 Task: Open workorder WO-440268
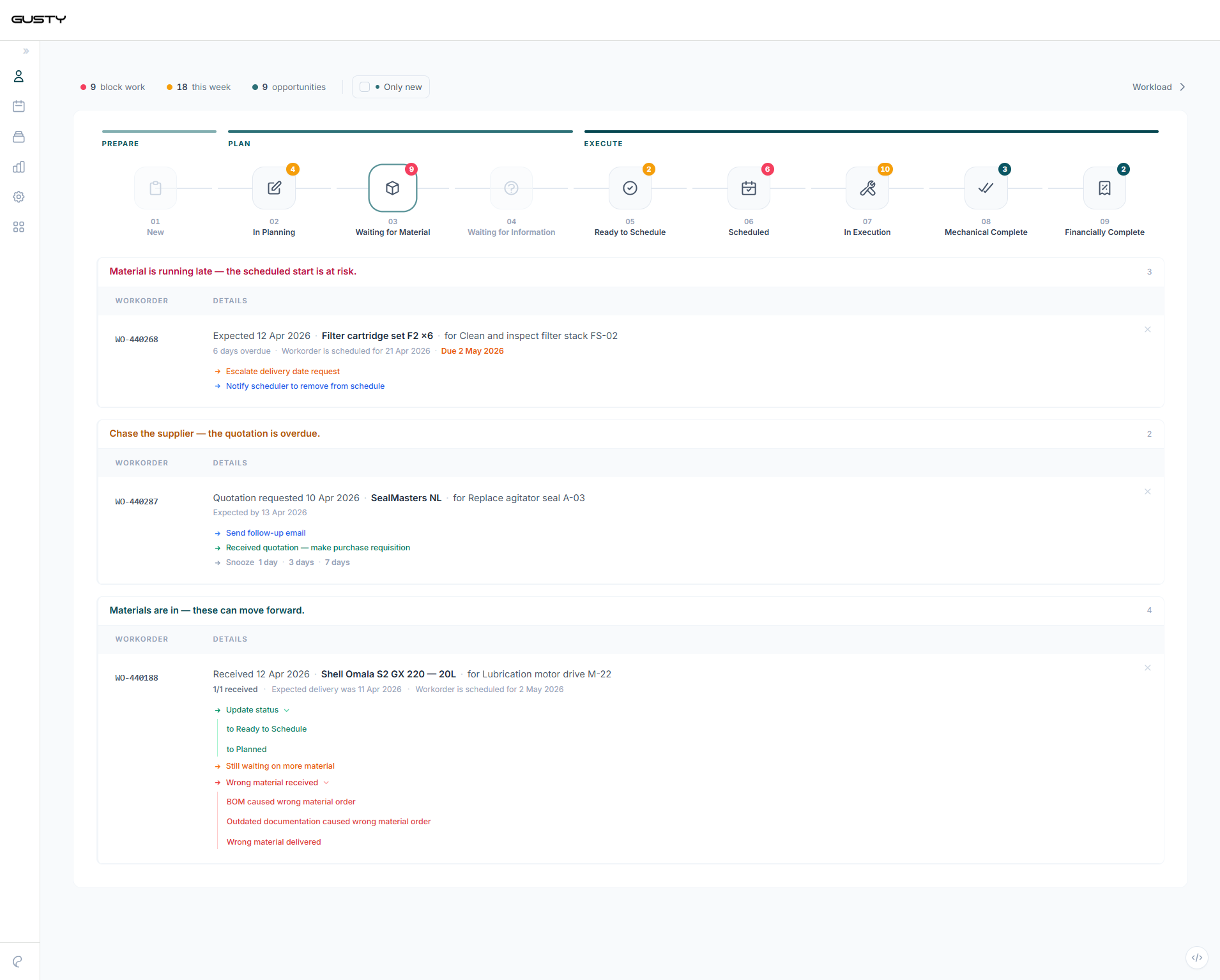point(137,340)
